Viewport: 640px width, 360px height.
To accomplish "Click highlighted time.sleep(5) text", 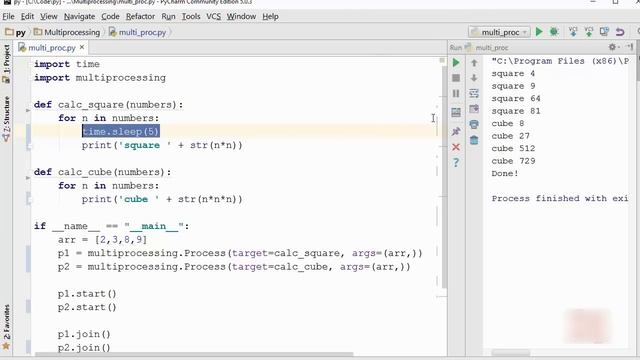I will pyautogui.click(x=120, y=131).
